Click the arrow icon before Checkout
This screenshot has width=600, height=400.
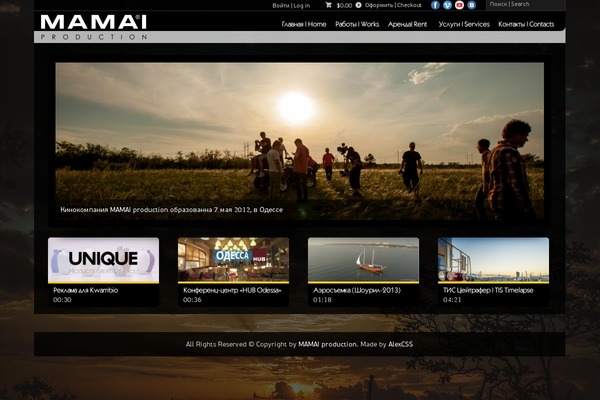tap(358, 5)
